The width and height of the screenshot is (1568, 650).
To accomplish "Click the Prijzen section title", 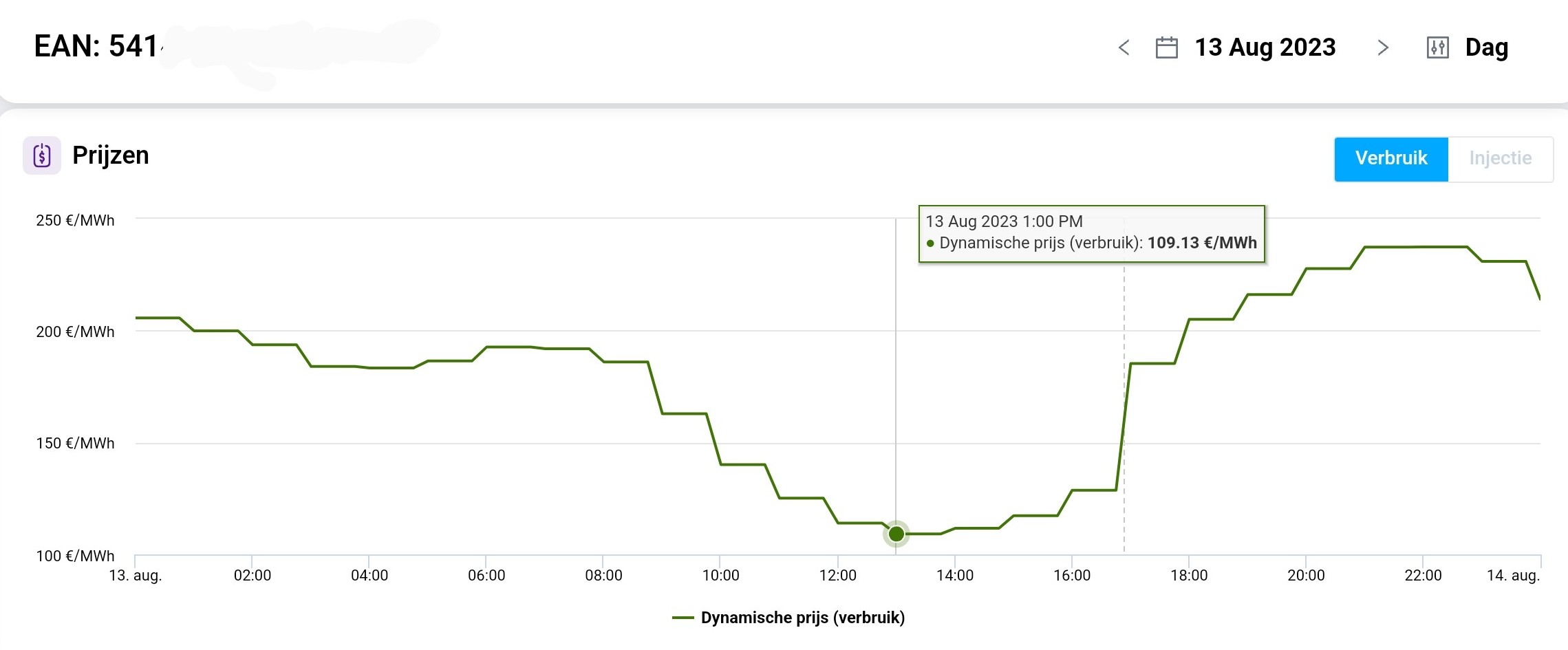I will [111, 155].
